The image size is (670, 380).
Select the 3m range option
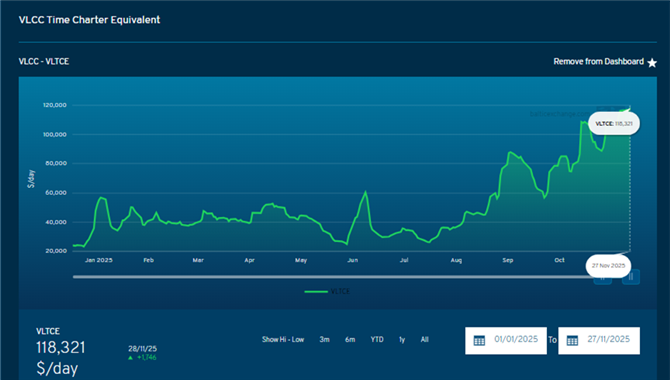coord(324,339)
